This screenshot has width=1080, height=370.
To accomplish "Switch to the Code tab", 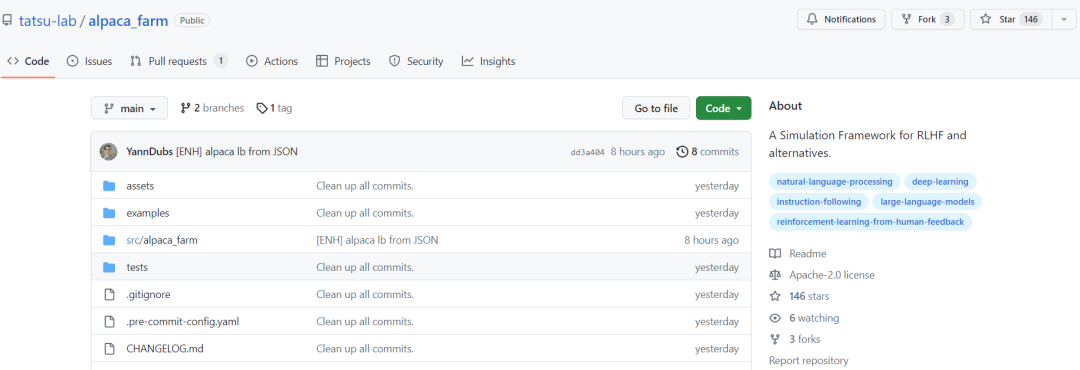I will point(28,61).
